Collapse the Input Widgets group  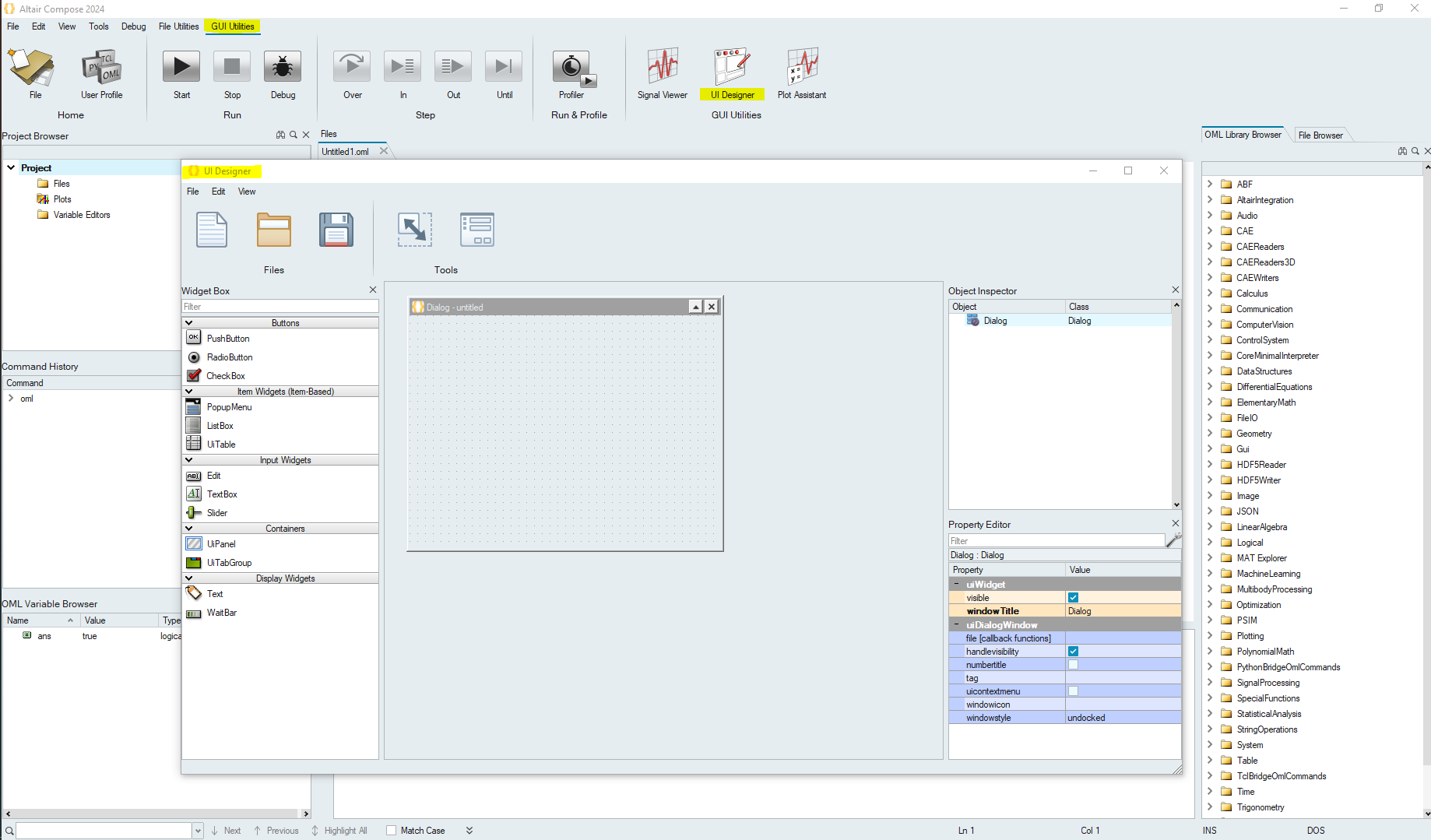[x=188, y=460]
